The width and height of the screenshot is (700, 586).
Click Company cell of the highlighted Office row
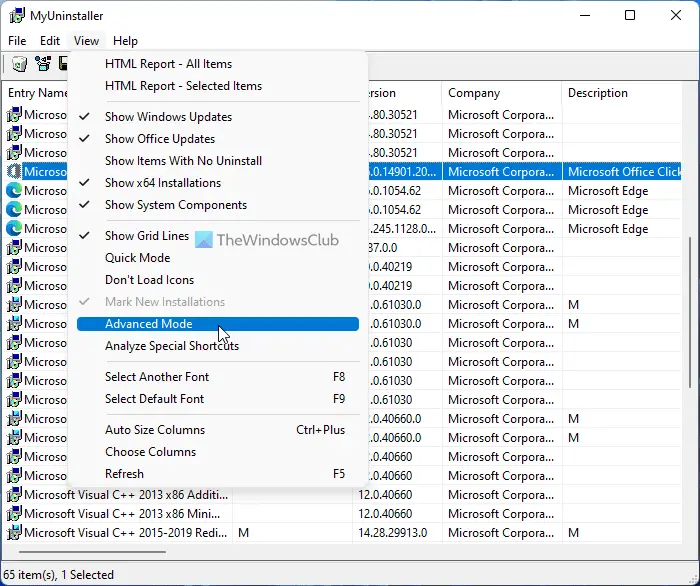pos(502,172)
